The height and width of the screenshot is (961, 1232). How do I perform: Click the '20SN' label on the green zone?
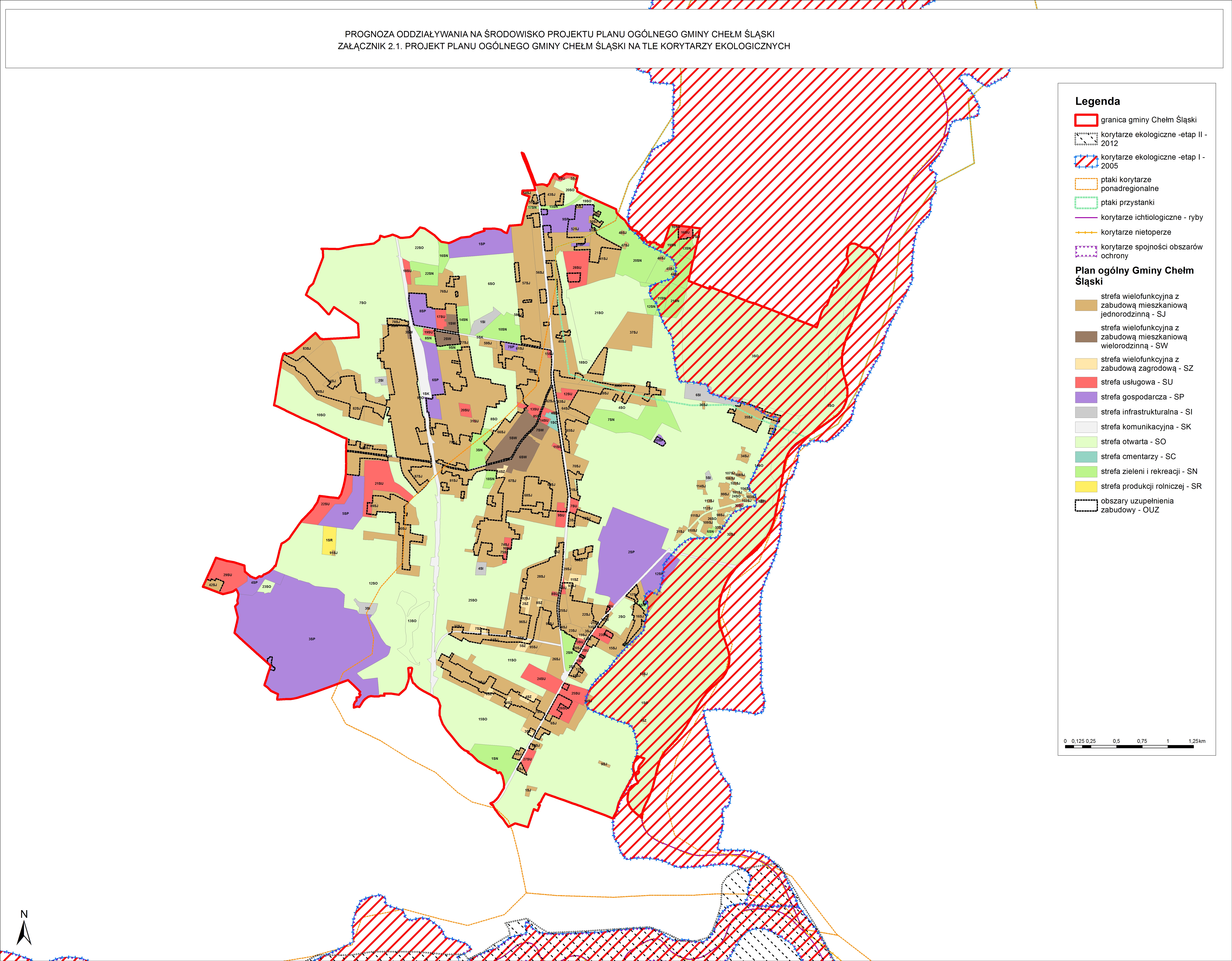click(x=638, y=261)
